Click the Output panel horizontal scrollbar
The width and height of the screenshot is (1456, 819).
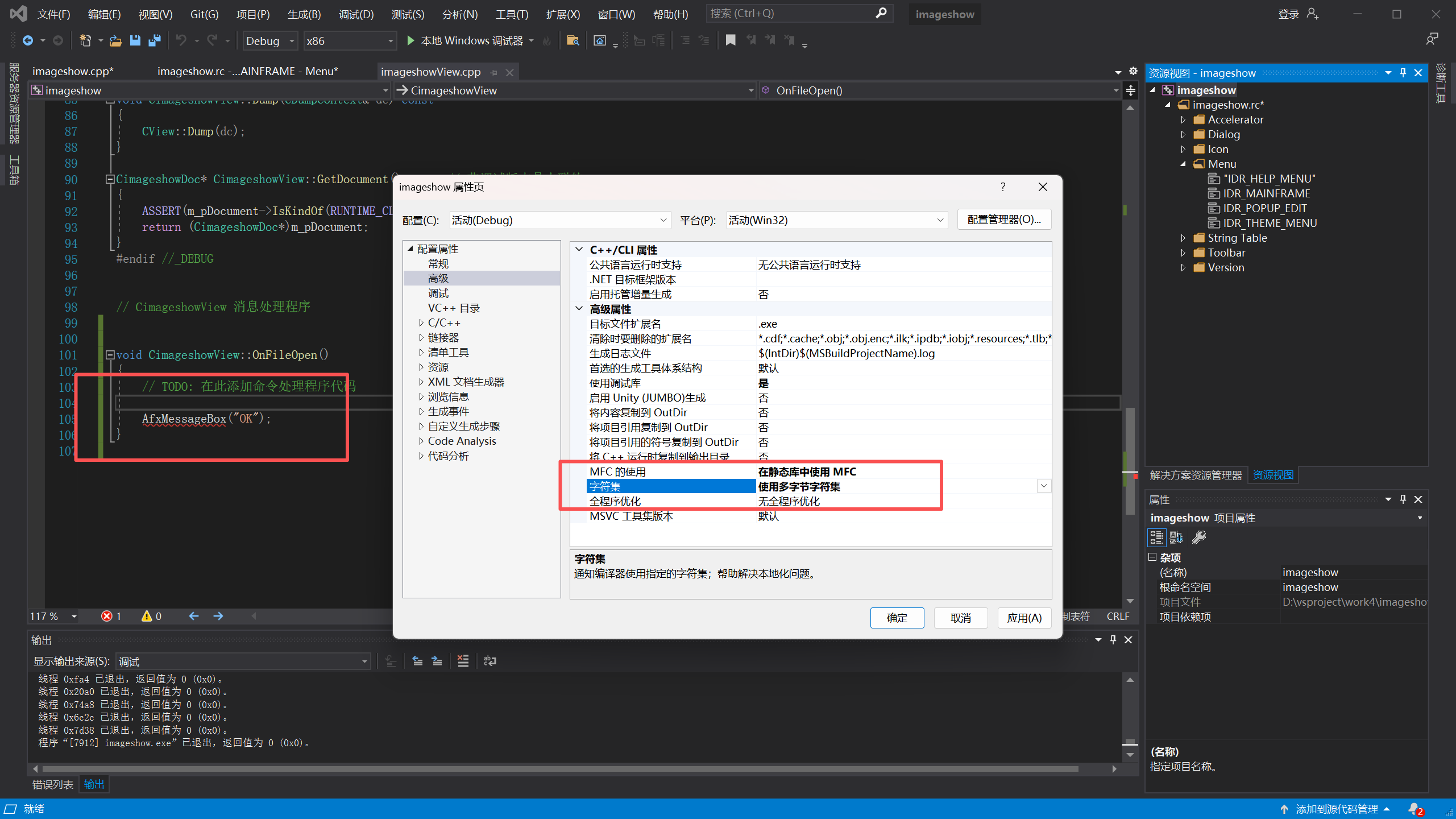click(560, 769)
